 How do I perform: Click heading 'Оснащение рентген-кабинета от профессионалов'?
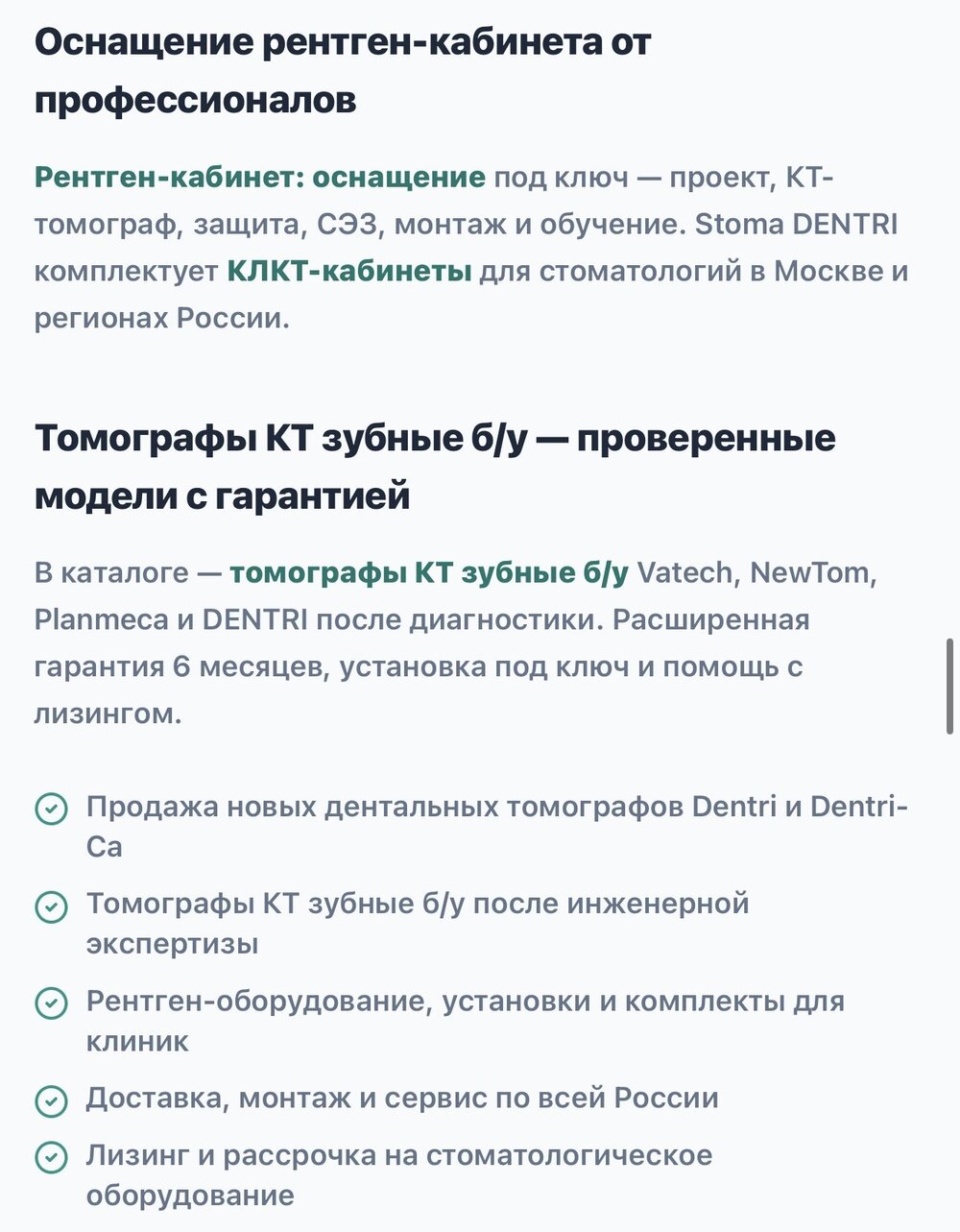343,70
